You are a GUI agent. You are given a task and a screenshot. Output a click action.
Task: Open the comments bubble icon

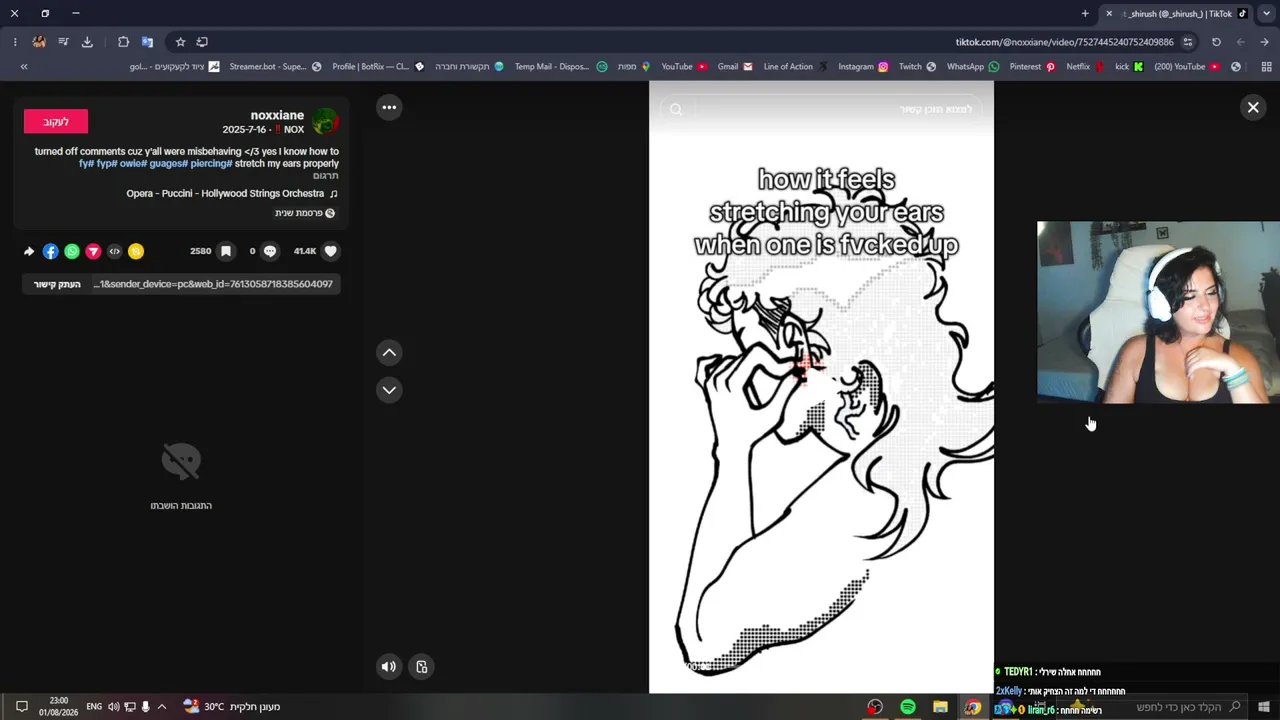point(270,251)
